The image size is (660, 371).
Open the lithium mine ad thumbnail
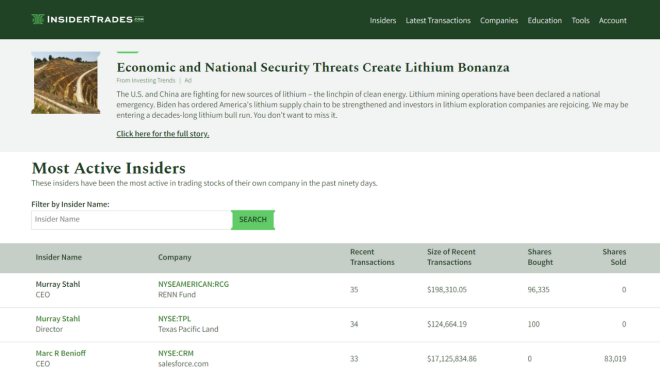pos(66,83)
